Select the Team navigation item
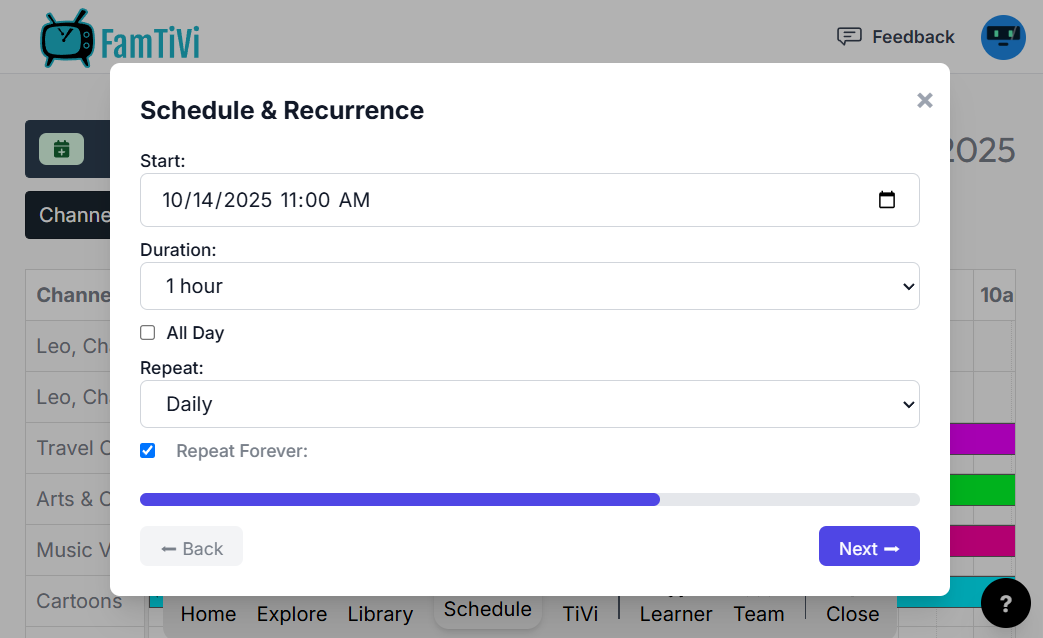The image size is (1043, 638). pyautogui.click(x=759, y=614)
